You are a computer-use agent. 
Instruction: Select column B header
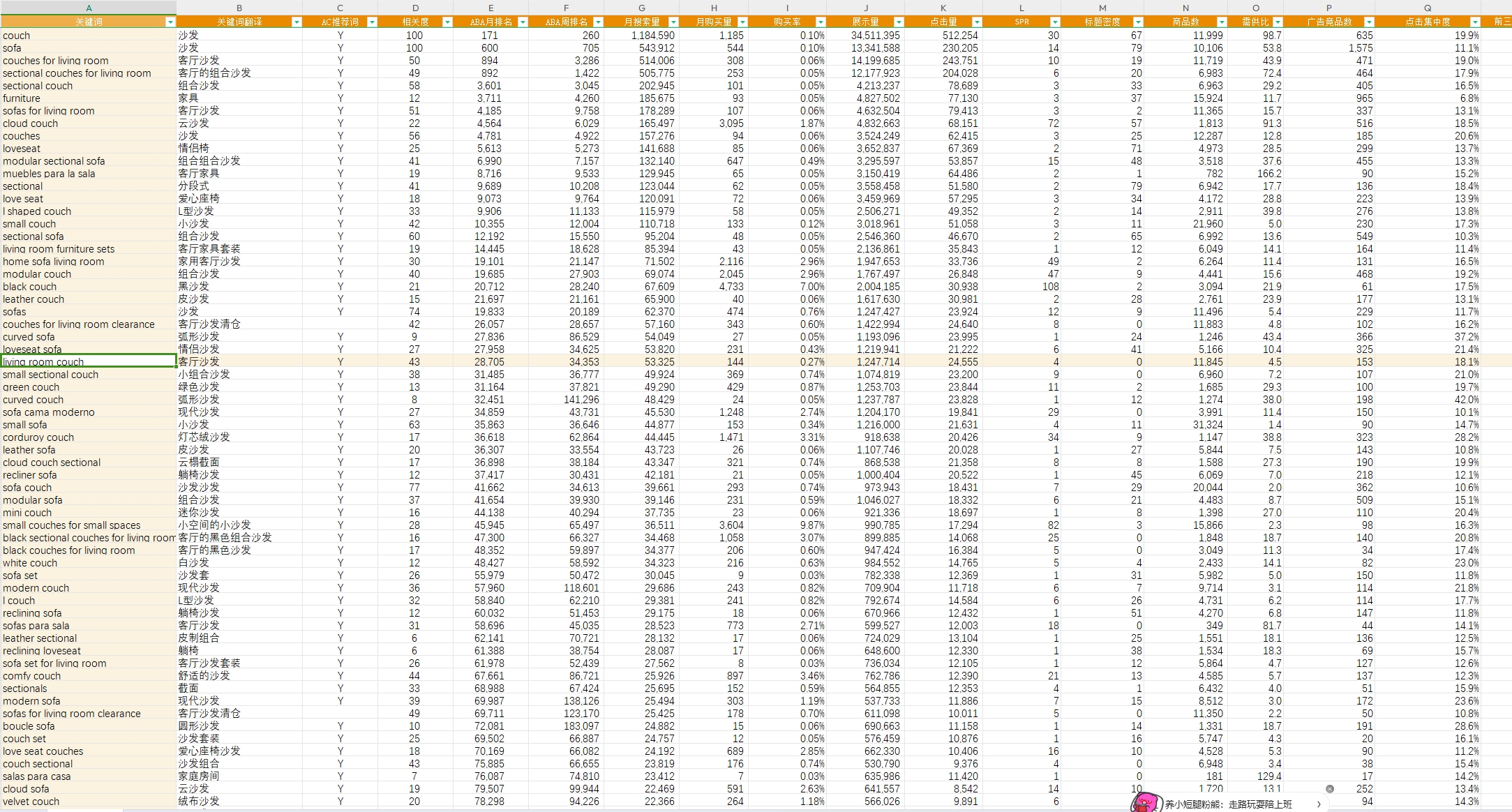click(239, 8)
